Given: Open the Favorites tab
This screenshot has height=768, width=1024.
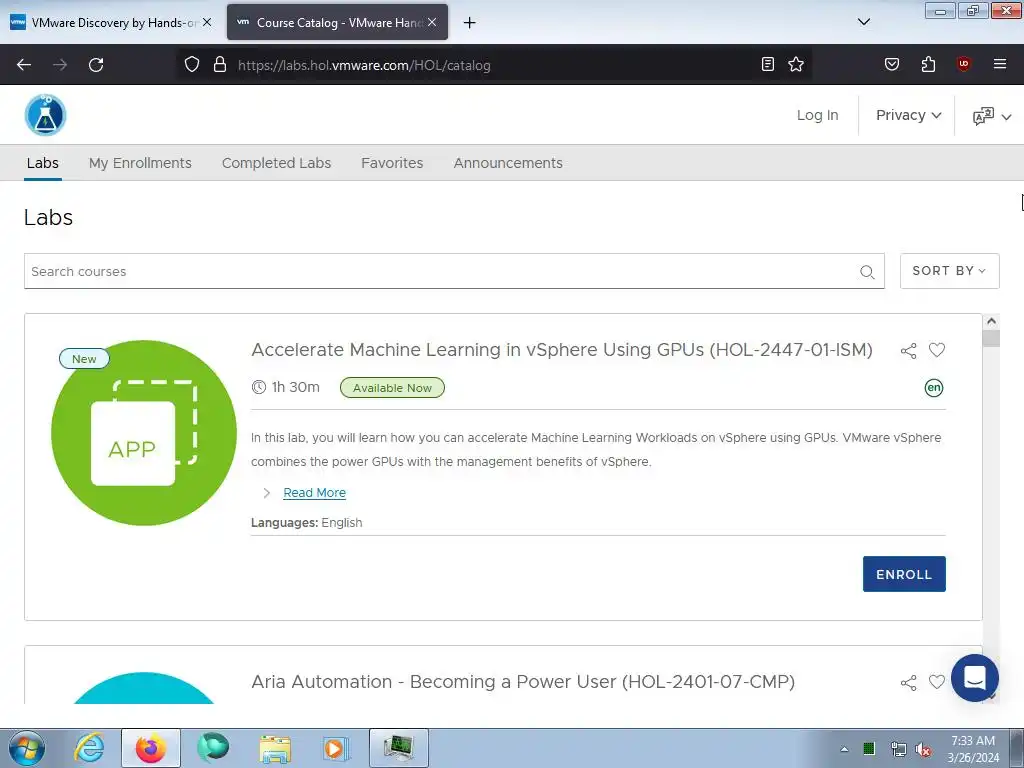Looking at the screenshot, I should 392,163.
